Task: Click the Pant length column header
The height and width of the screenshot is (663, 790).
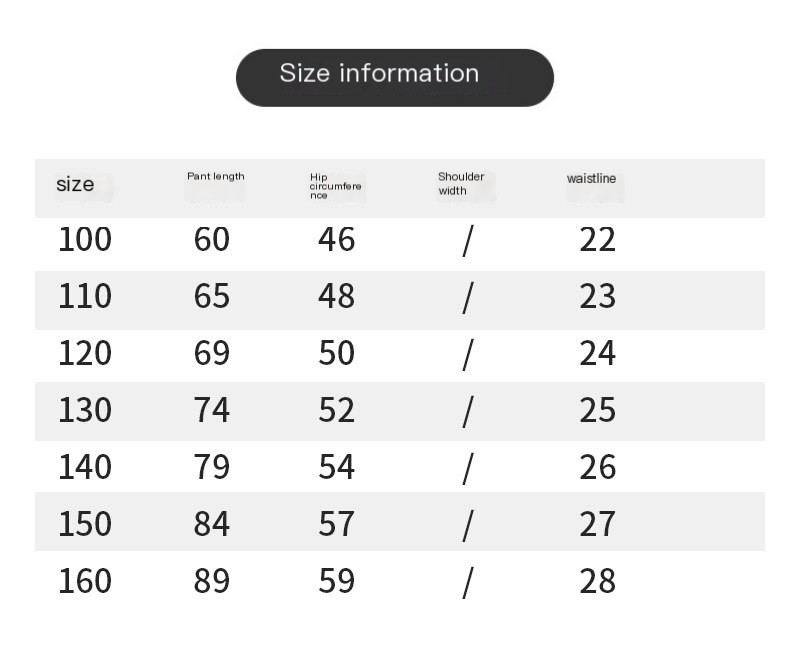Action: [216, 176]
